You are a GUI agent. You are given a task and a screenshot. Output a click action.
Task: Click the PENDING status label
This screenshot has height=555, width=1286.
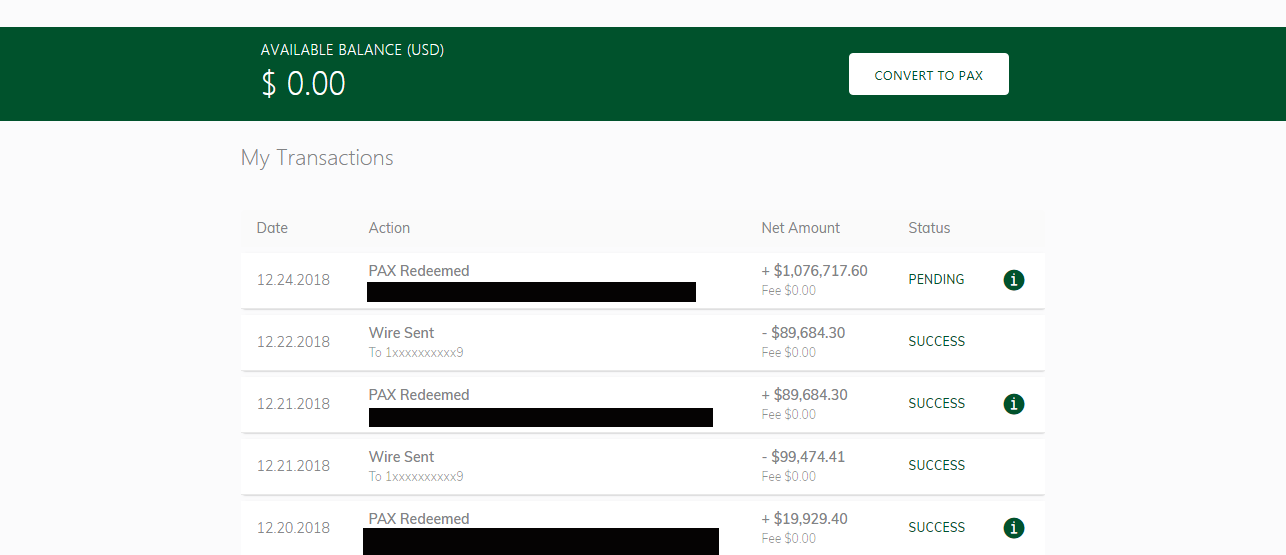pyautogui.click(x=936, y=280)
